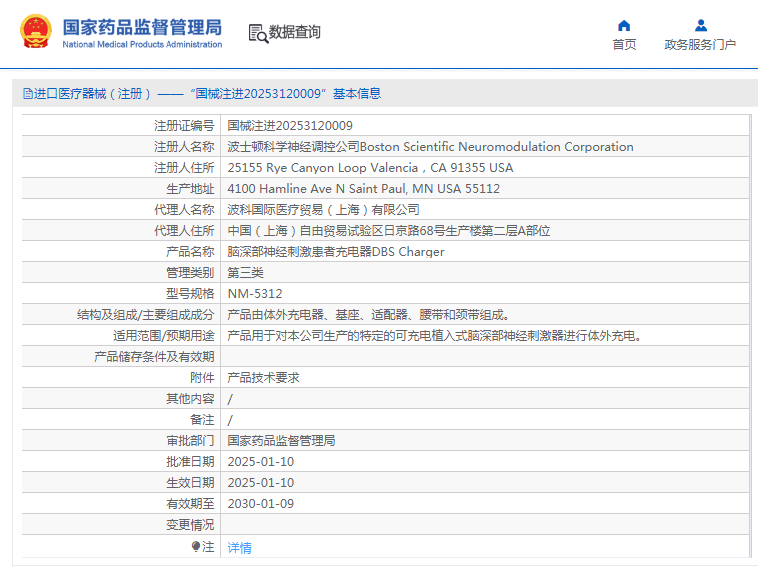The image size is (758, 567).
Task: Click the 注册人名称 row label
Action: coord(184,146)
